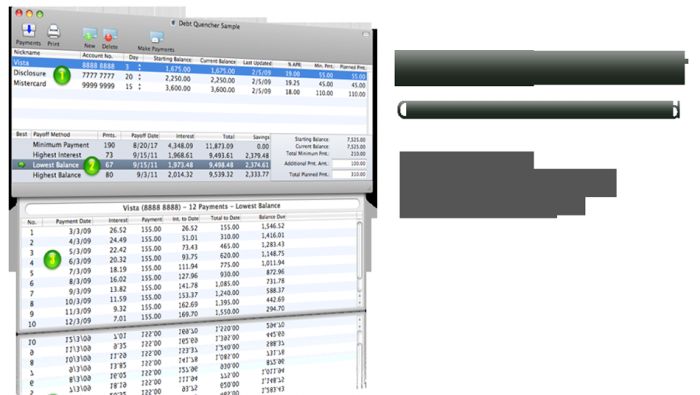Sort by Last Updated column header
This screenshot has width=700, height=395.
pyautogui.click(x=257, y=63)
